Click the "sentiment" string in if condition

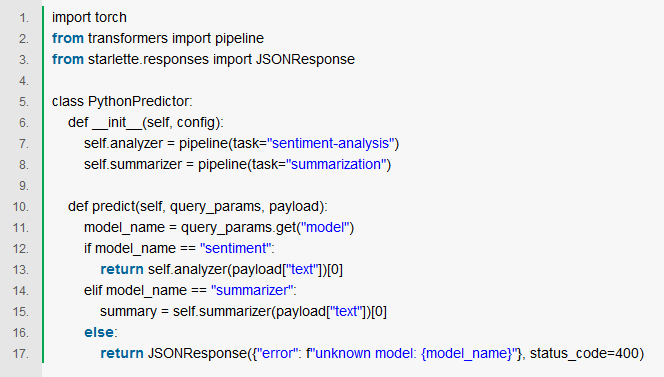pyautogui.click(x=235, y=248)
